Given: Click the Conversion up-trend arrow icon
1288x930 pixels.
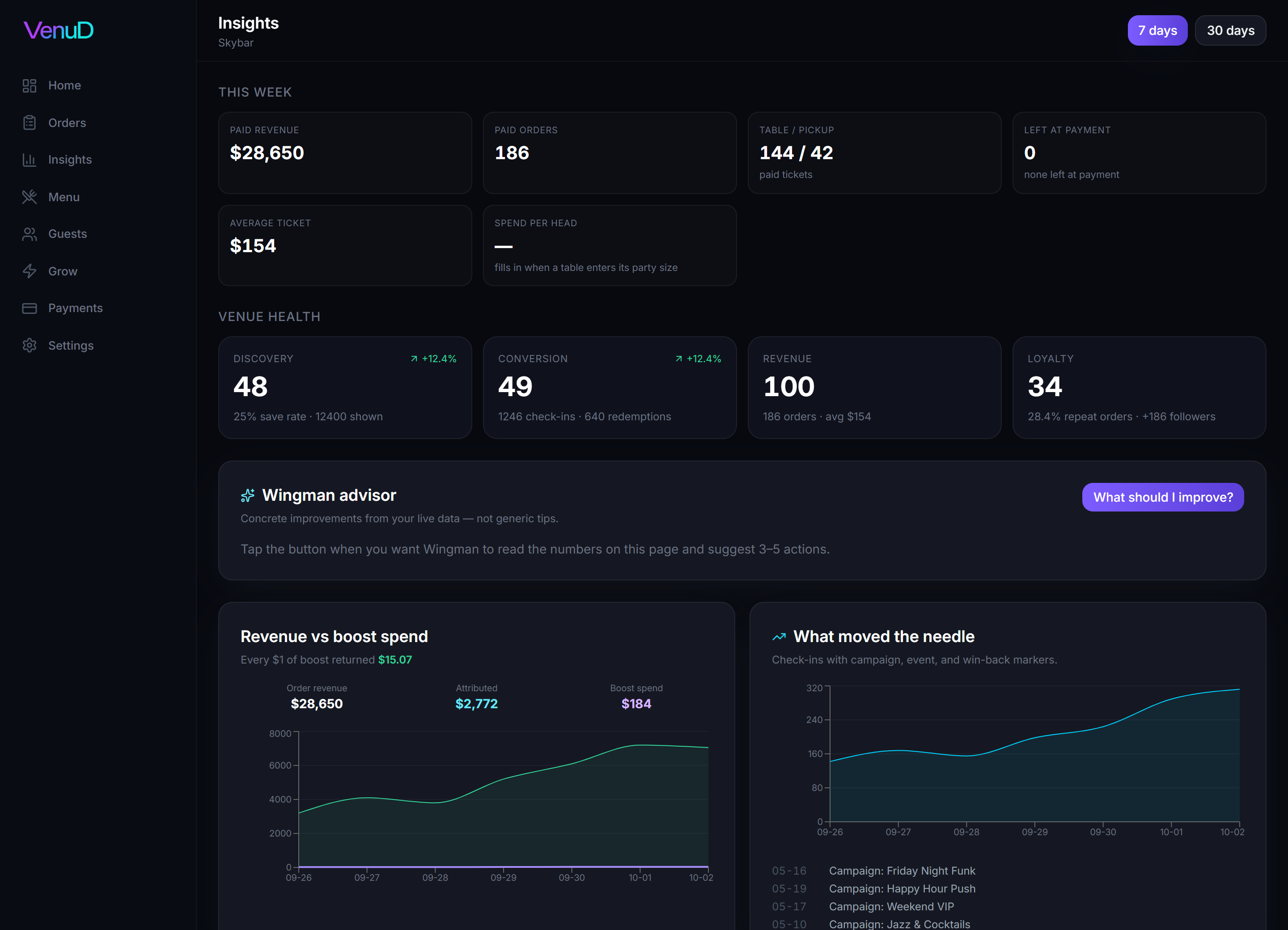Looking at the screenshot, I should (x=678, y=359).
